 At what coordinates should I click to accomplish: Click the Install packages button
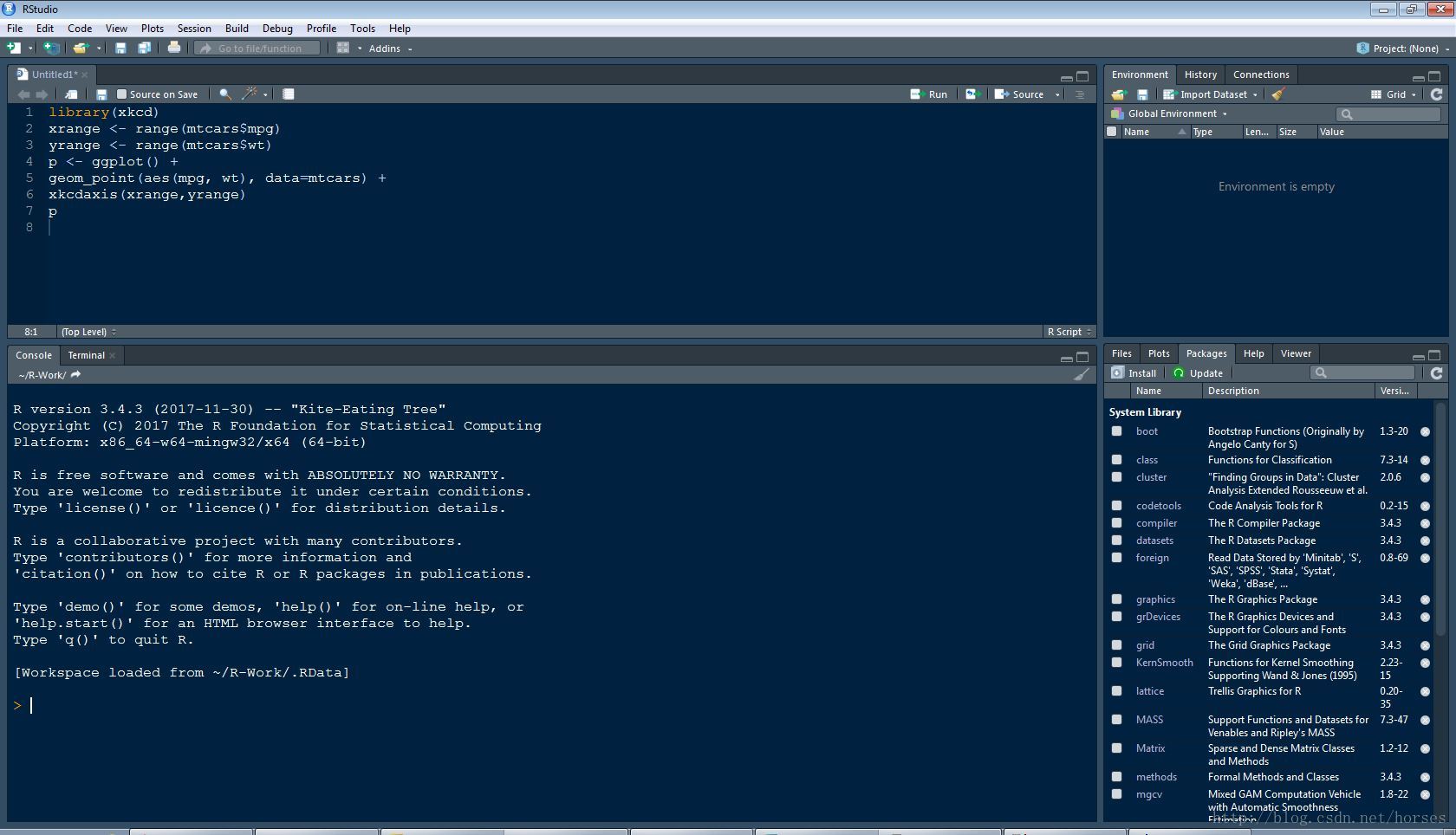(x=1134, y=373)
